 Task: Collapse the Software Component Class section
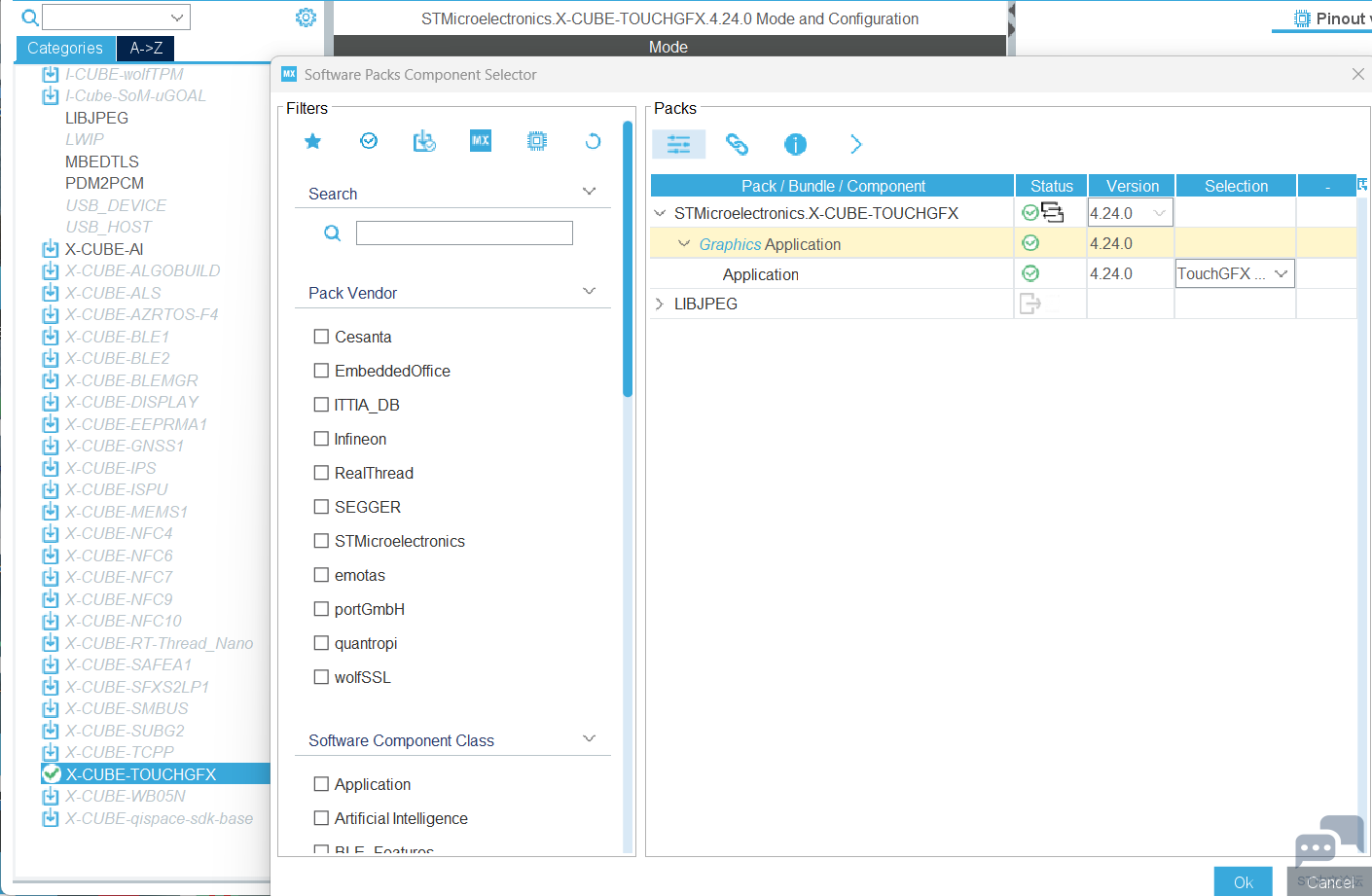(589, 738)
